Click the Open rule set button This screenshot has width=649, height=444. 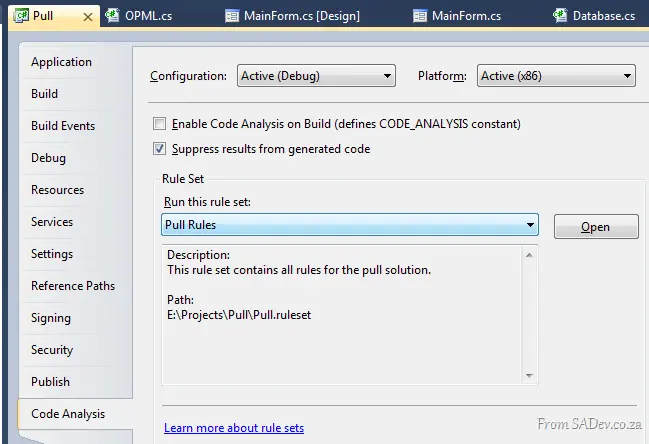click(x=596, y=226)
